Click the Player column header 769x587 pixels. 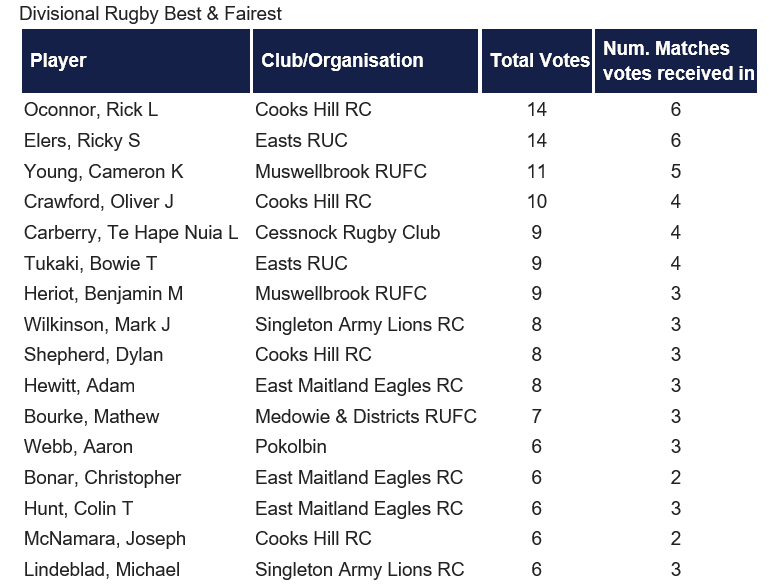136,61
